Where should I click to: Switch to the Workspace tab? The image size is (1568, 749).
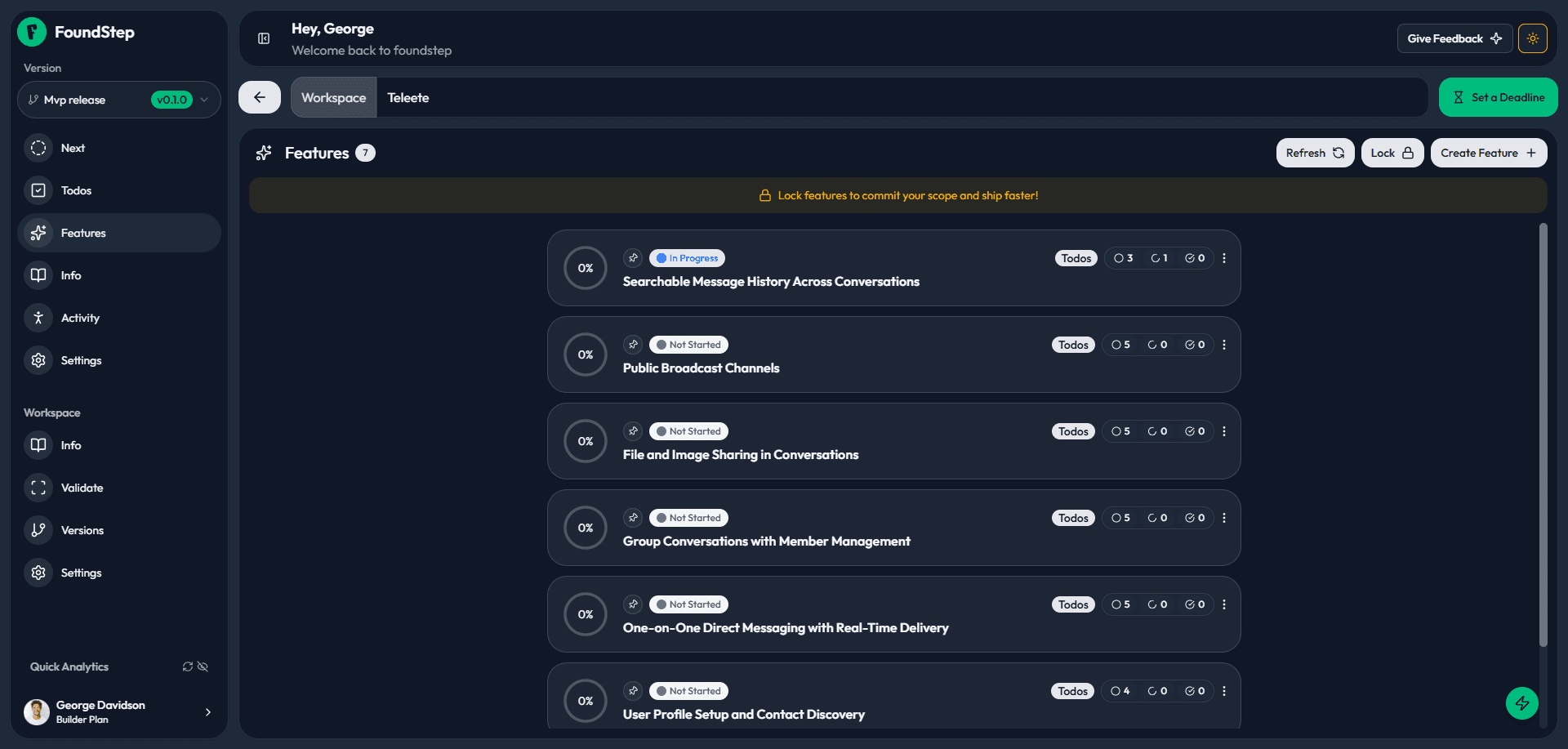click(x=333, y=97)
